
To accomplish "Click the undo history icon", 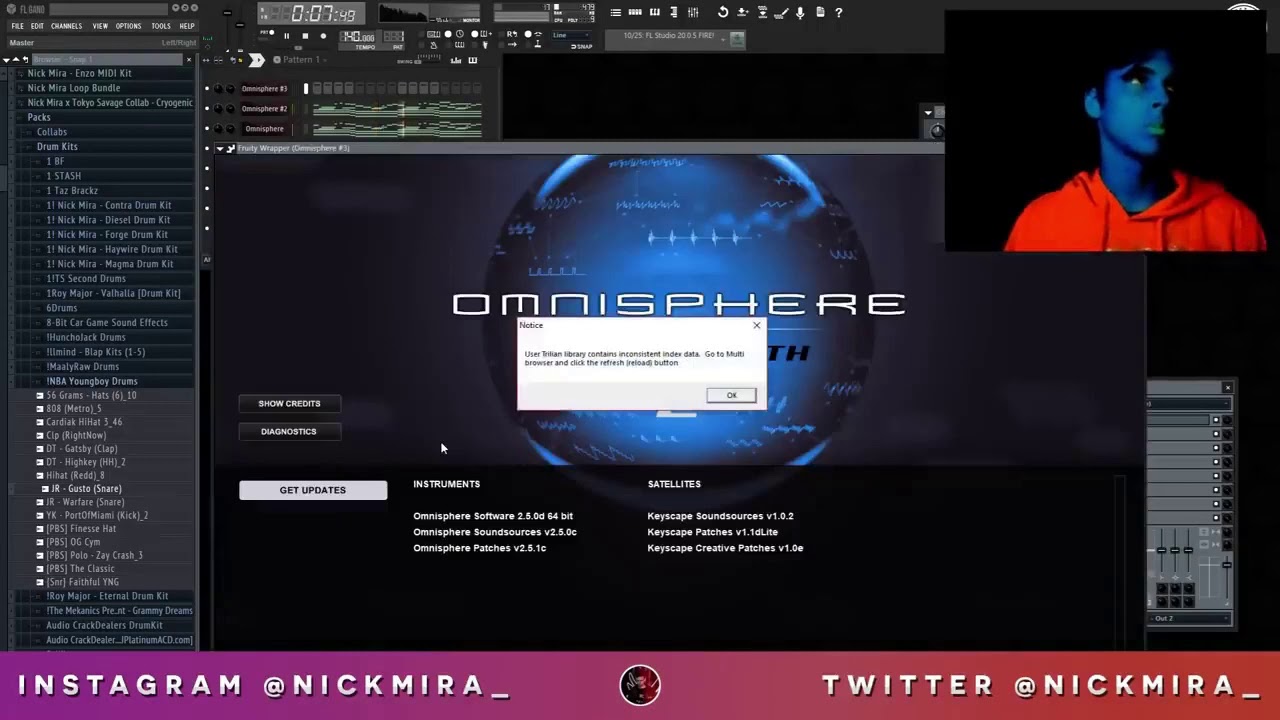I will click(723, 12).
